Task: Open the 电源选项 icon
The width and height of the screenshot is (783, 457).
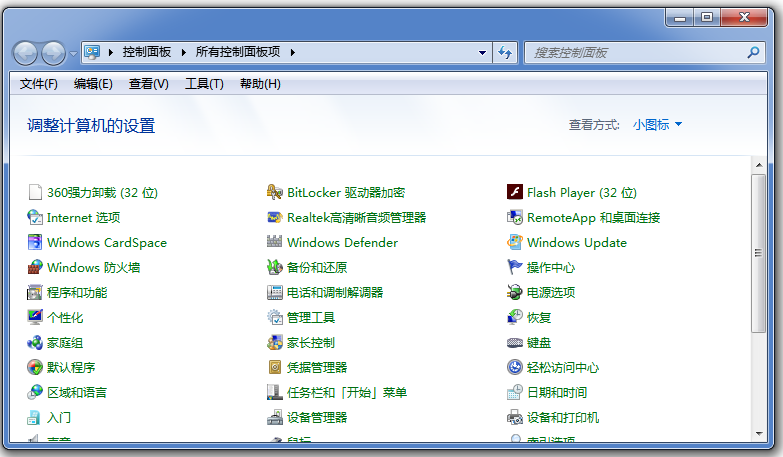Action: [x=515, y=292]
